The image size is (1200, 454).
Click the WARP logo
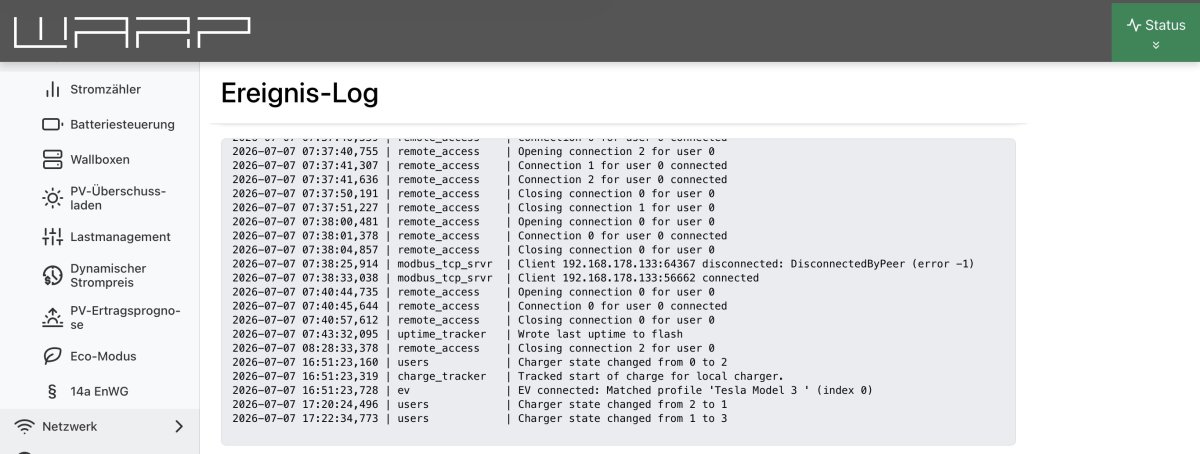click(x=132, y=31)
